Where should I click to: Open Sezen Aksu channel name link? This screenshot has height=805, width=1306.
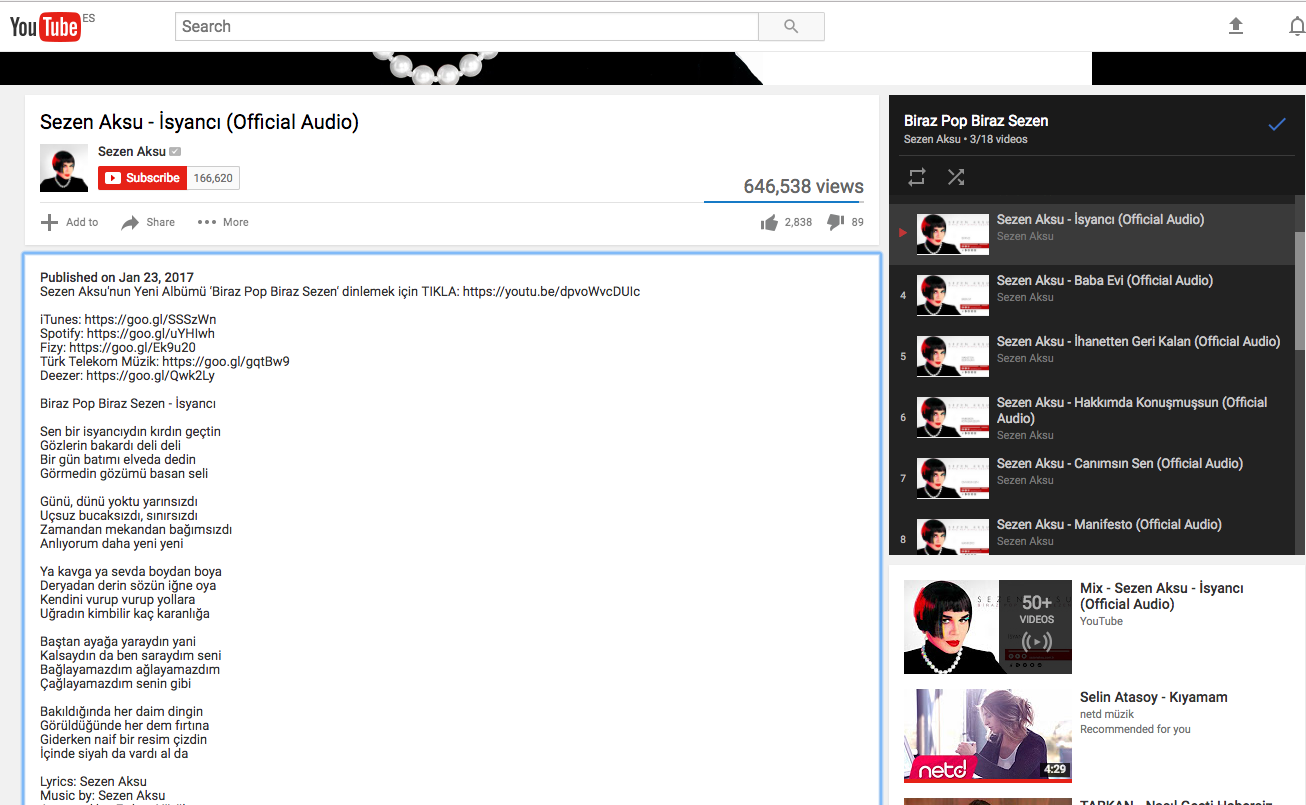click(x=132, y=152)
